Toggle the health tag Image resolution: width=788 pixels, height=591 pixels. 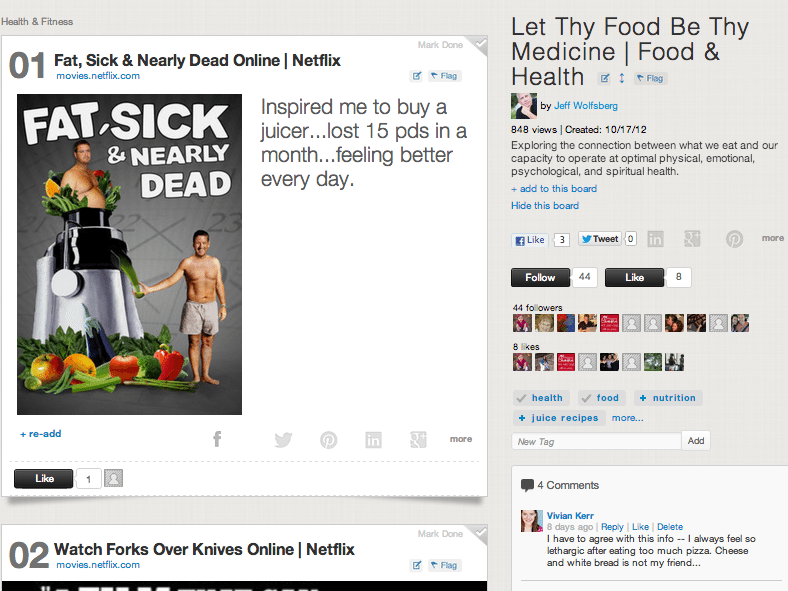[x=541, y=398]
